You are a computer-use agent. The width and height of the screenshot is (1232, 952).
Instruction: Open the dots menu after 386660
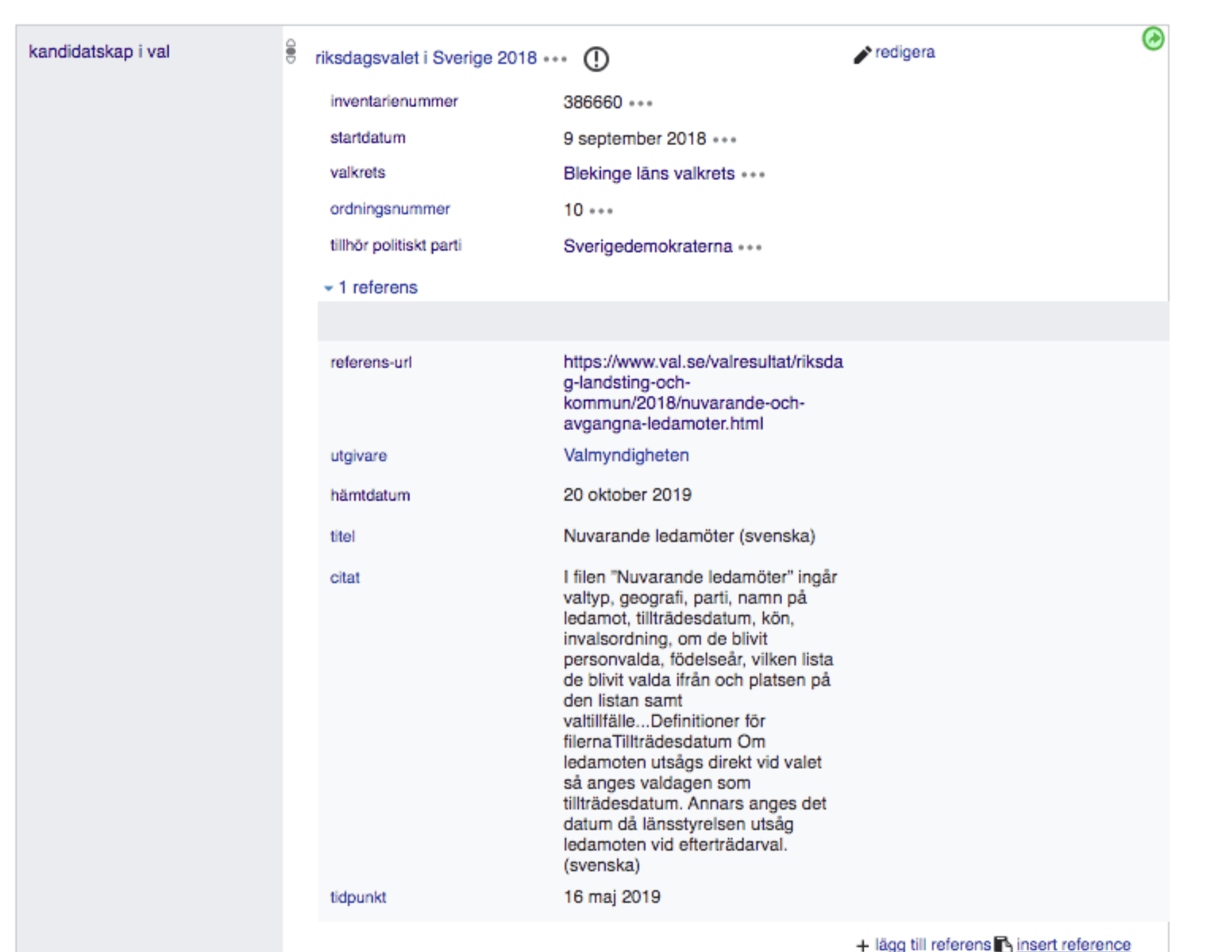pos(640,103)
